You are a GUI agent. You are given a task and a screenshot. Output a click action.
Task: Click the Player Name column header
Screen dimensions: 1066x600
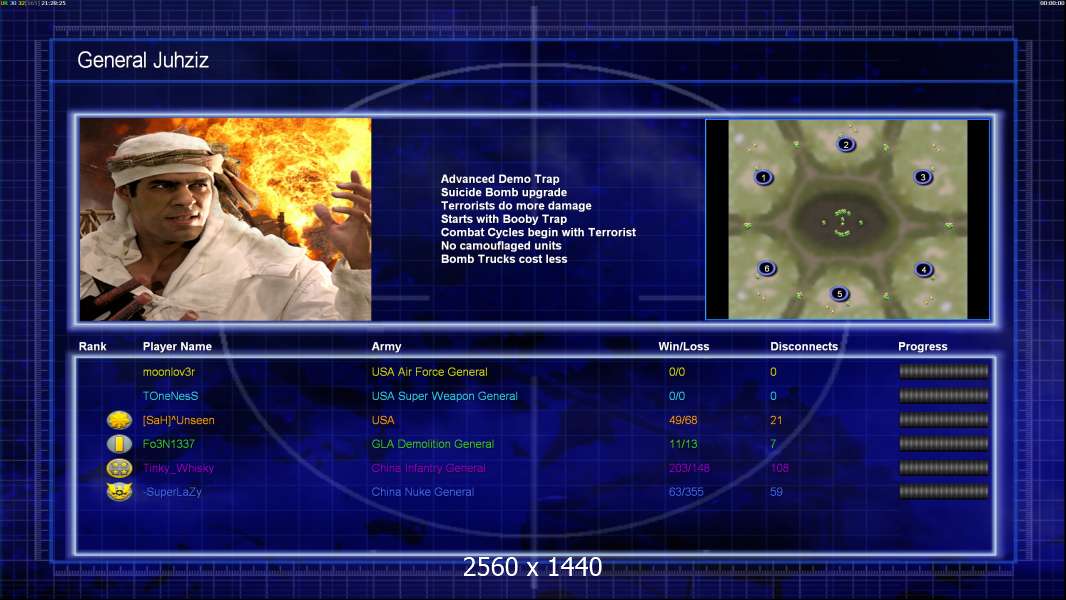click(x=177, y=347)
